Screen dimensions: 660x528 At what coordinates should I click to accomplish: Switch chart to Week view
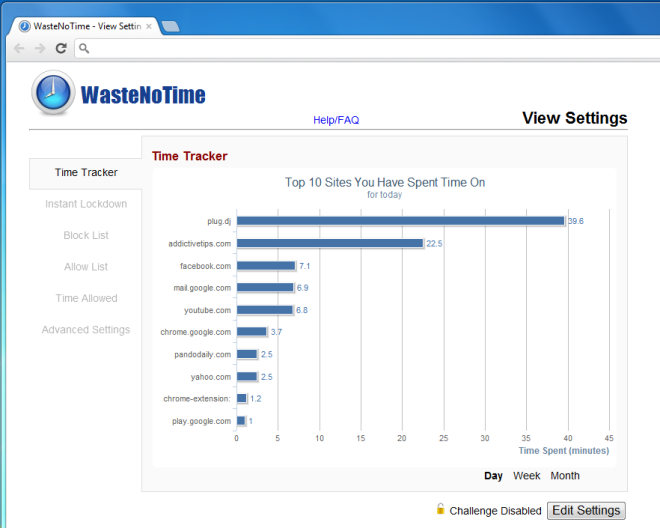(527, 476)
